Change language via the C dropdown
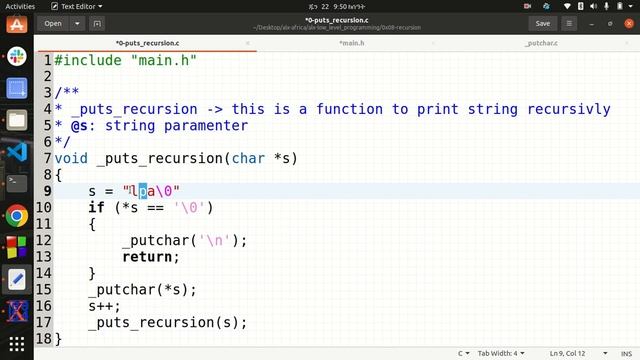The width and height of the screenshot is (640, 360). 463,353
